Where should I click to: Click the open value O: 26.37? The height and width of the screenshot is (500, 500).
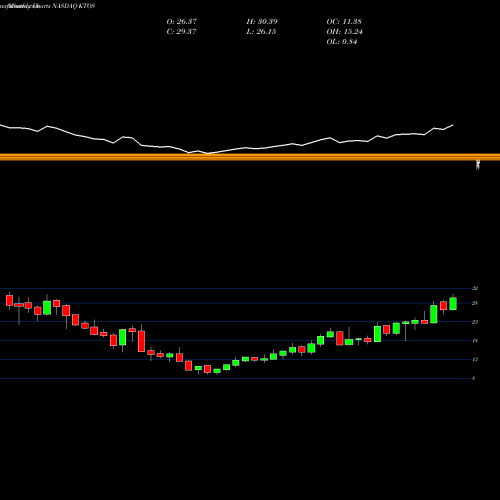click(x=182, y=22)
